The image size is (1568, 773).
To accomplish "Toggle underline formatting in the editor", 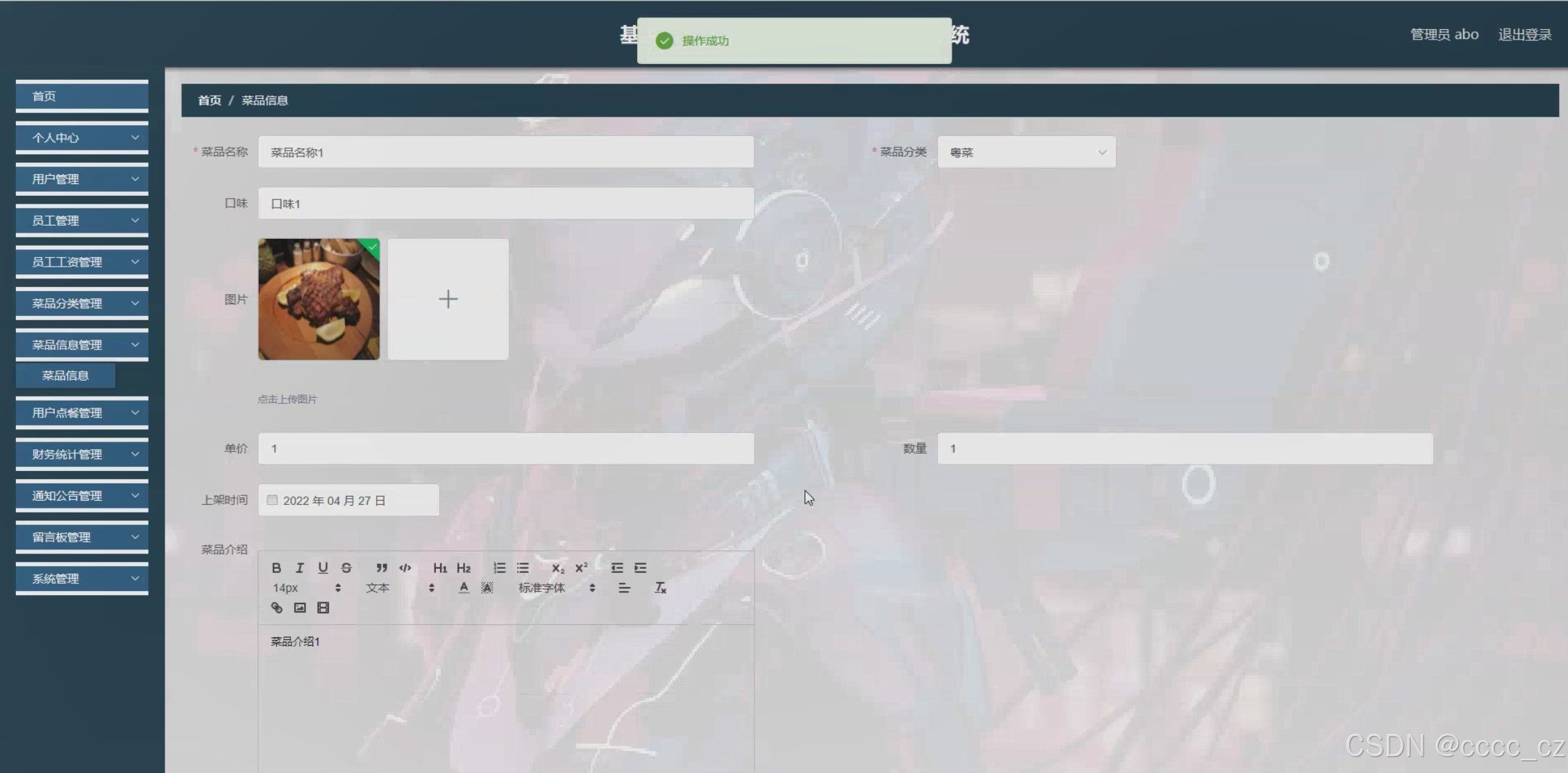I will (x=323, y=567).
